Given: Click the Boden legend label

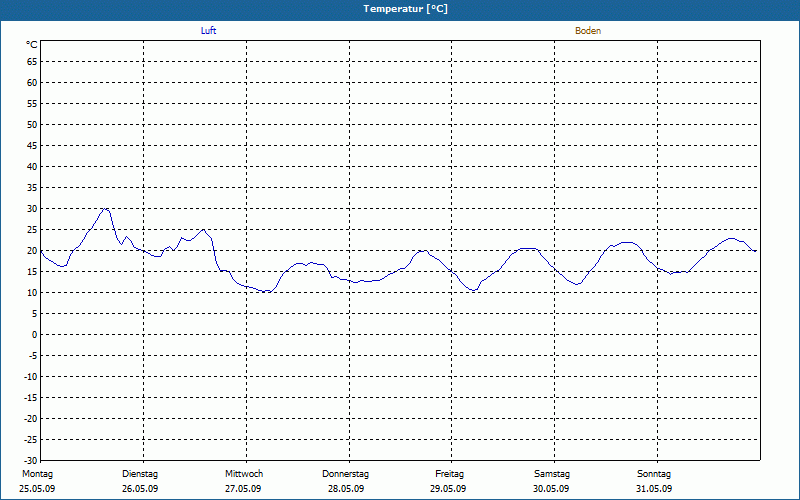Looking at the screenshot, I should 588,31.
